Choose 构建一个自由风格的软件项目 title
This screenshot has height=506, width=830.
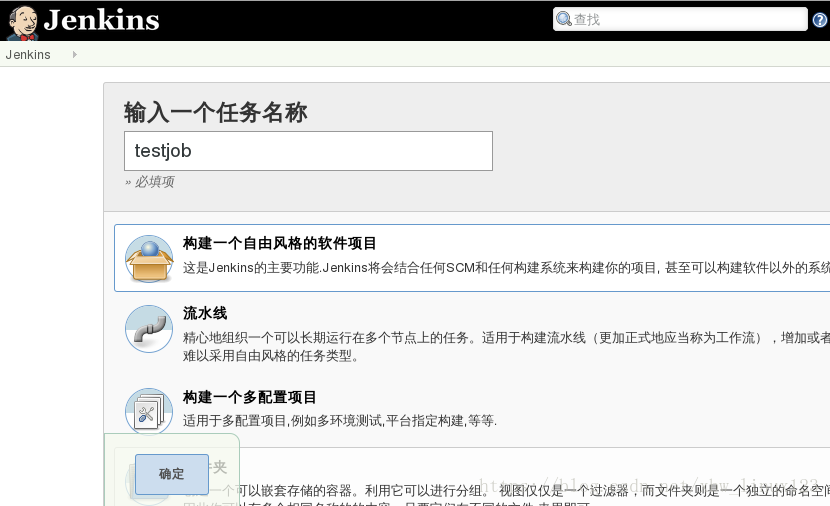279,243
